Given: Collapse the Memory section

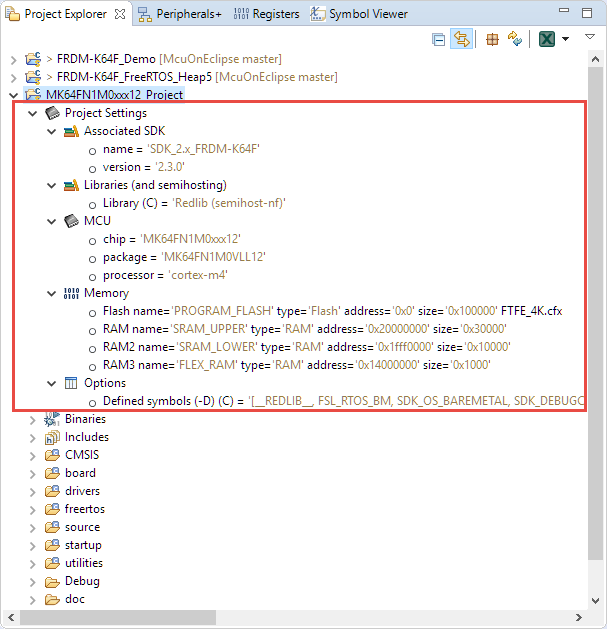Looking at the screenshot, I should pyautogui.click(x=51, y=293).
